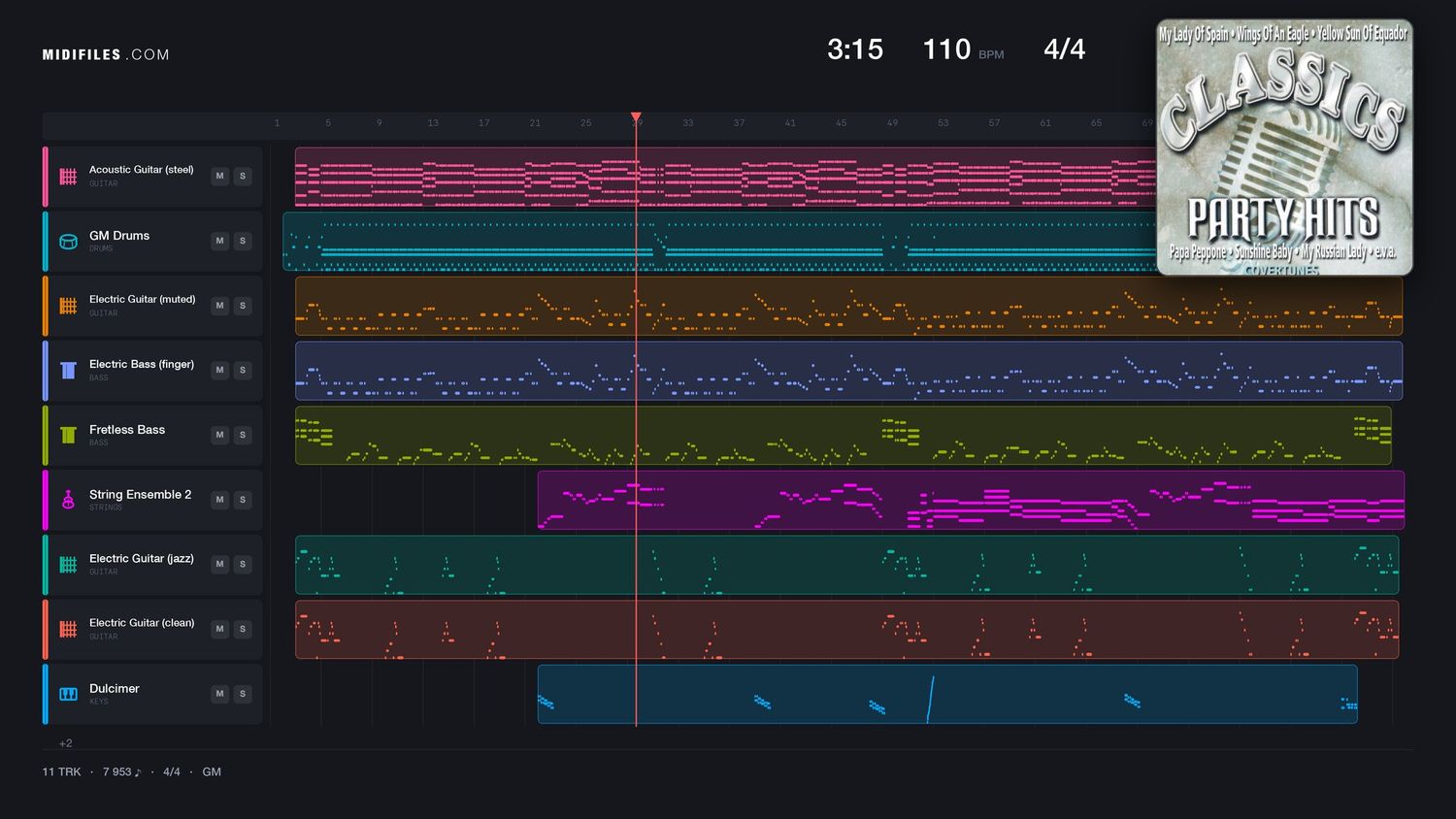Mute the Fretless Bass track
Viewport: 1456px width, 819px height.
pyautogui.click(x=220, y=435)
